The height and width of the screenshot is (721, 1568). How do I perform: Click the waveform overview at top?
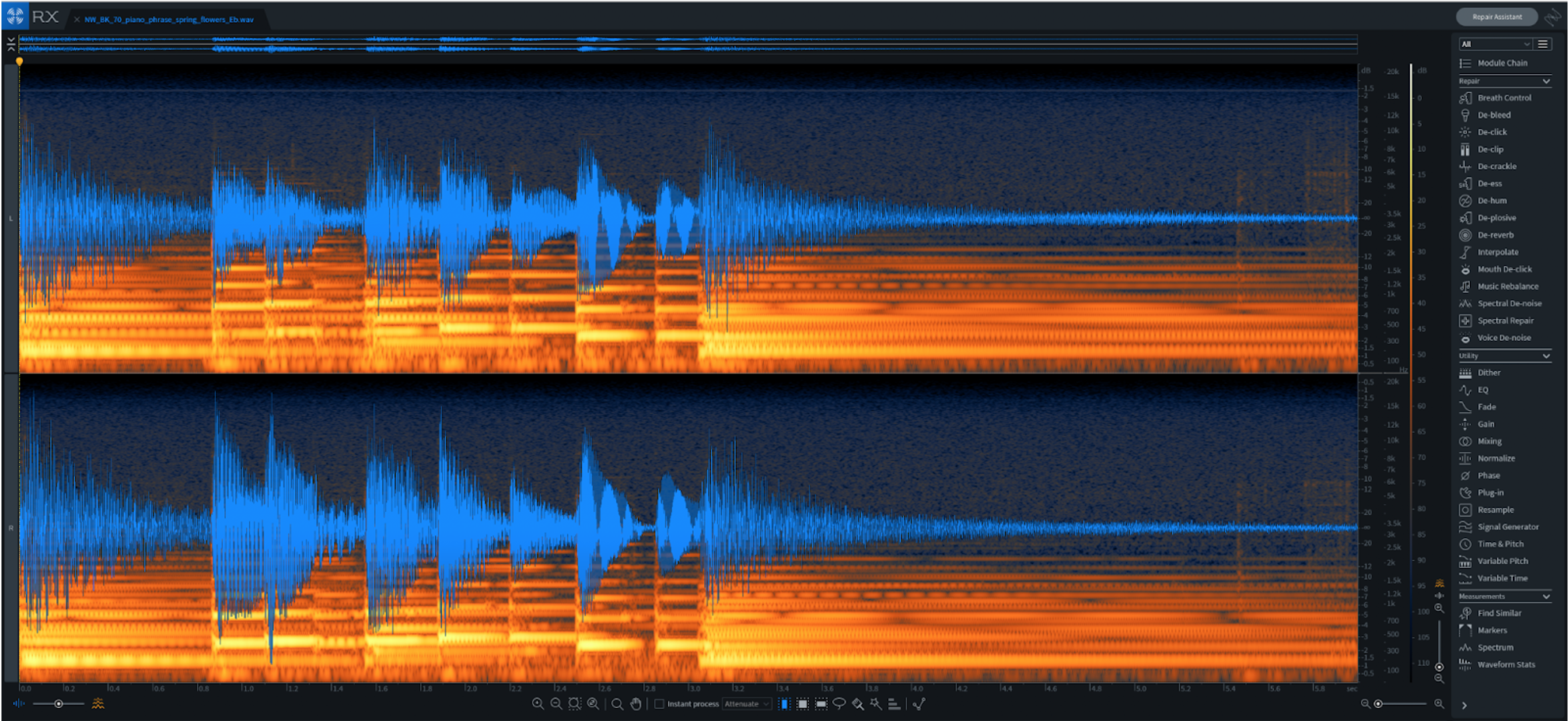coord(687,45)
